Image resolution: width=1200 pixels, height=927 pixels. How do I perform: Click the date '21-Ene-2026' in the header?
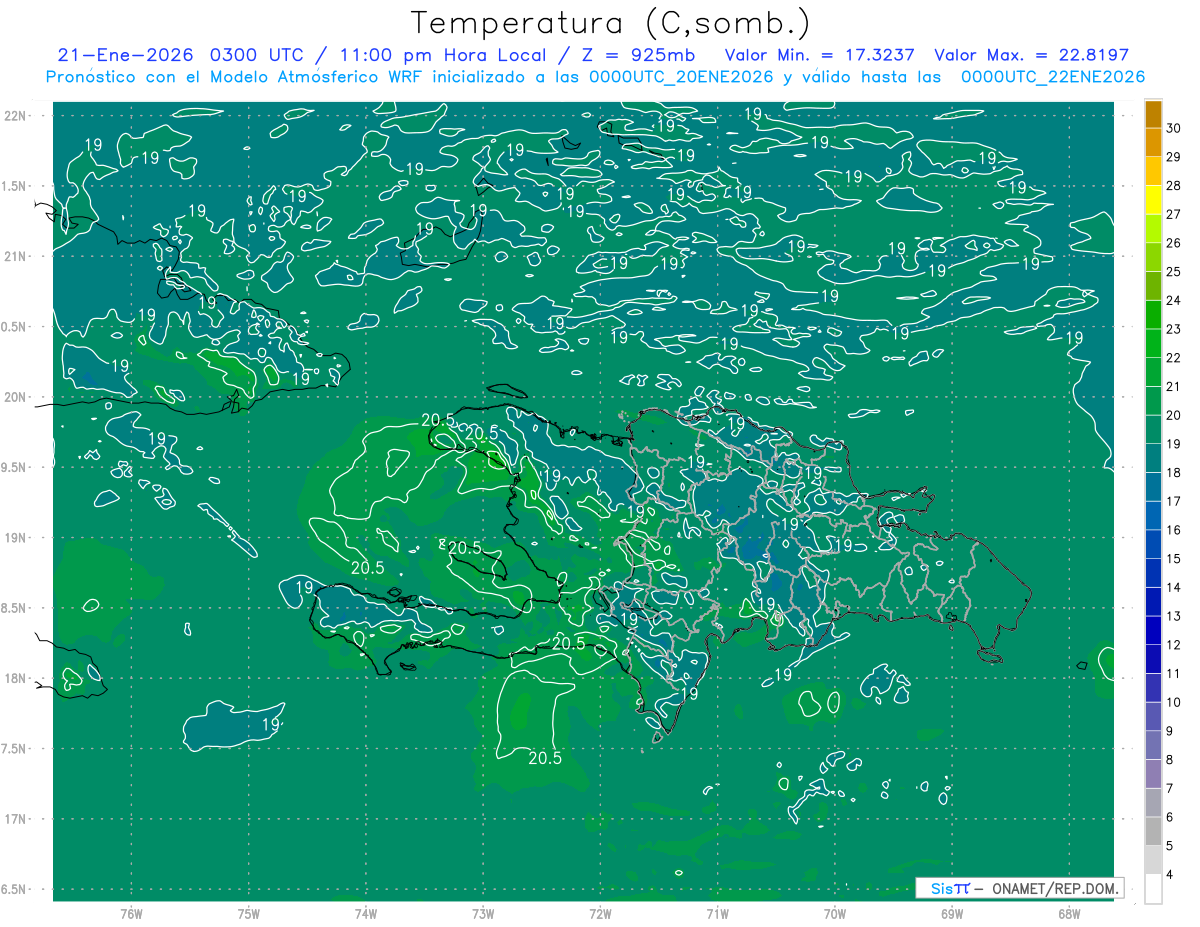[x=126, y=55]
